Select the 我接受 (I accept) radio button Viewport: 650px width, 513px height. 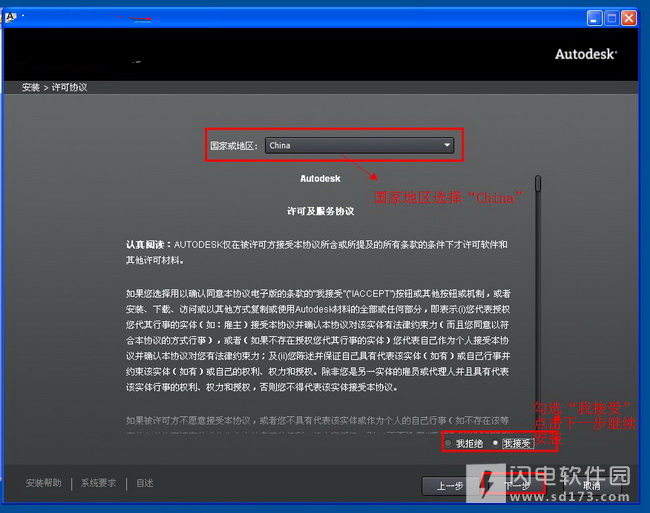point(495,443)
